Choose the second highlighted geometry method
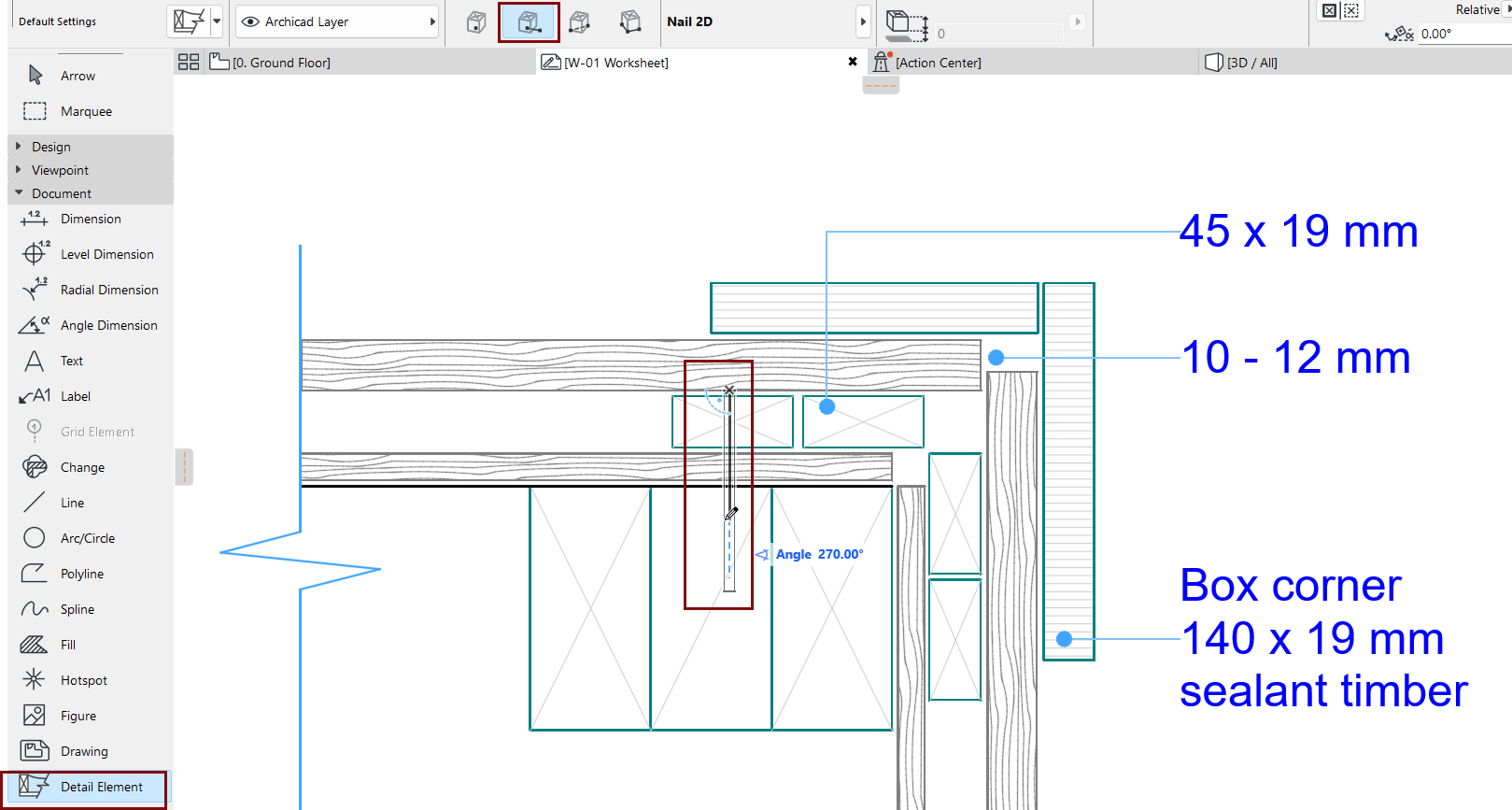This screenshot has width=1512, height=810. tap(529, 21)
